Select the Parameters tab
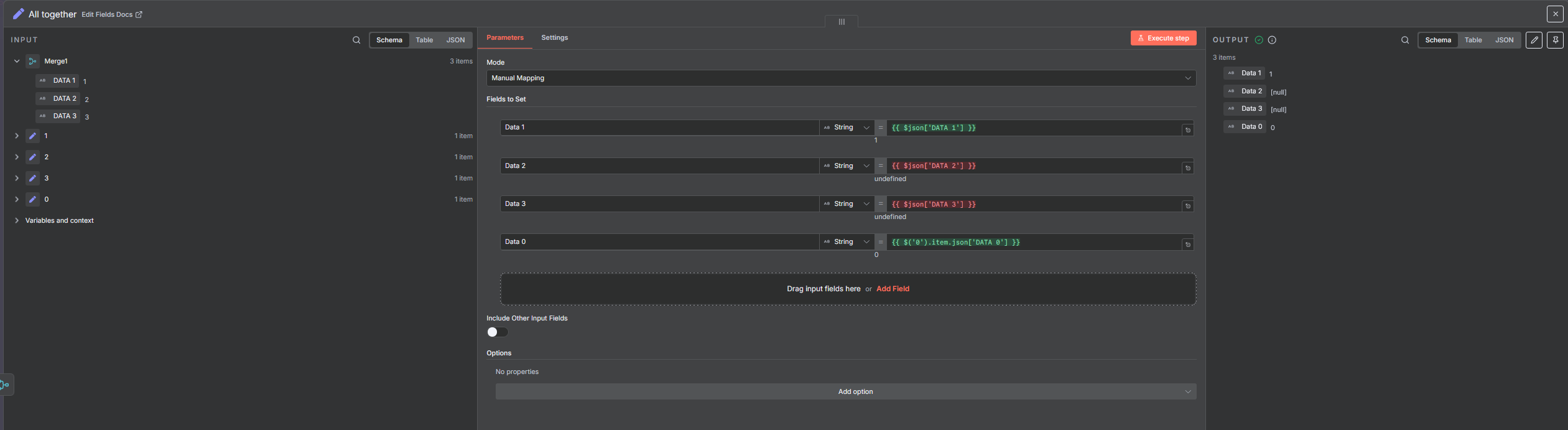 [x=505, y=38]
